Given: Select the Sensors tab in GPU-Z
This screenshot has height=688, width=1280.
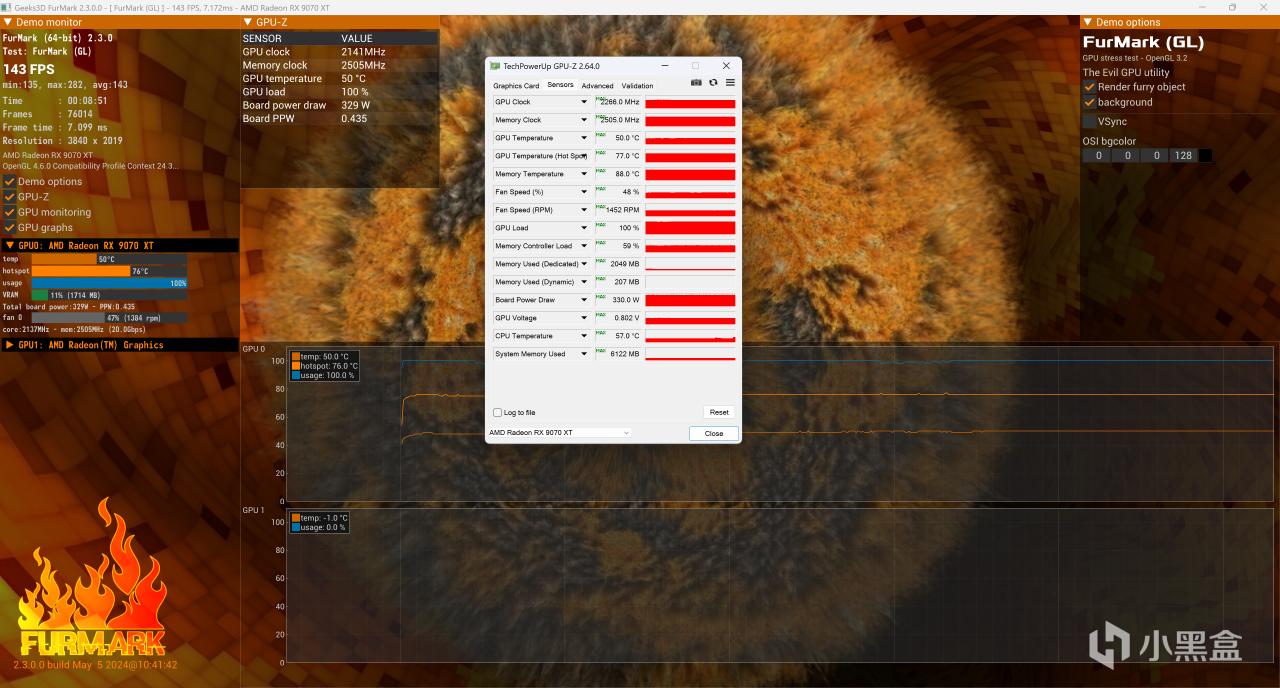Looking at the screenshot, I should coord(560,85).
